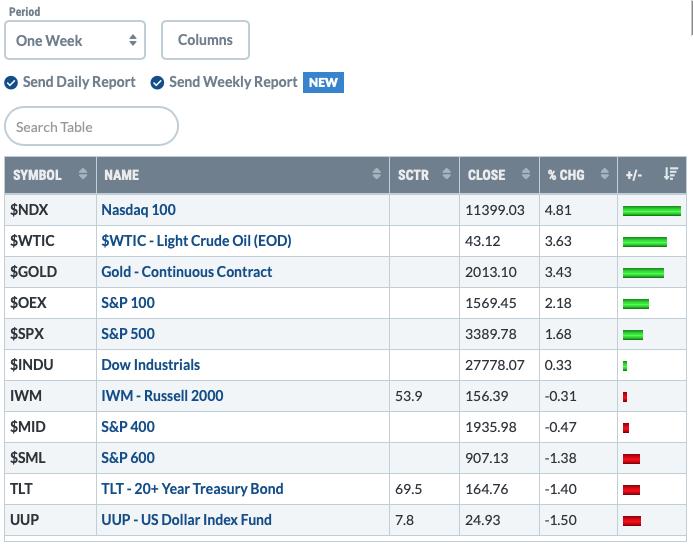Sort table by % CHG column arrows
693x547 pixels.
coord(605,174)
